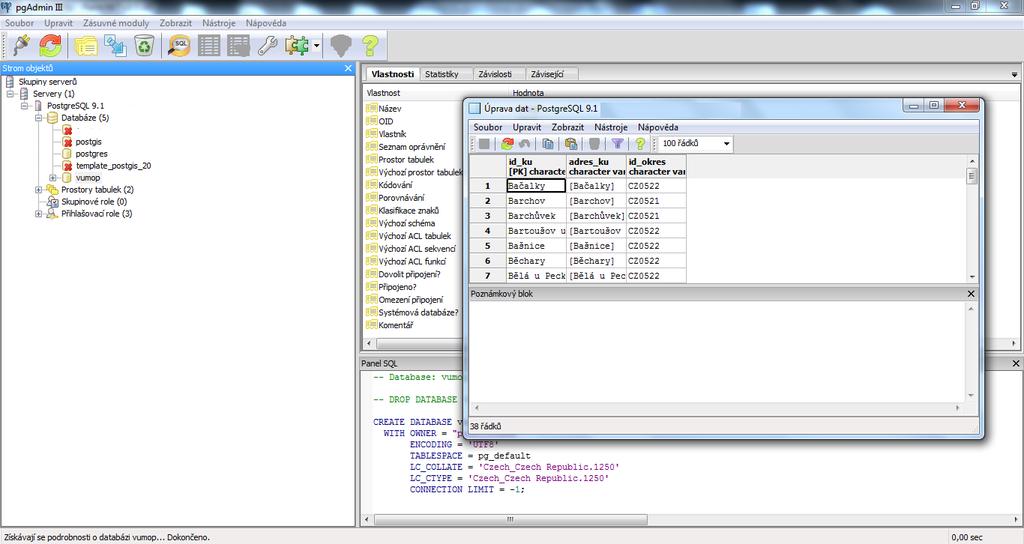Click the 'Bačalky' cell in id_ku column
1024x544 pixels.
pyautogui.click(x=536, y=185)
